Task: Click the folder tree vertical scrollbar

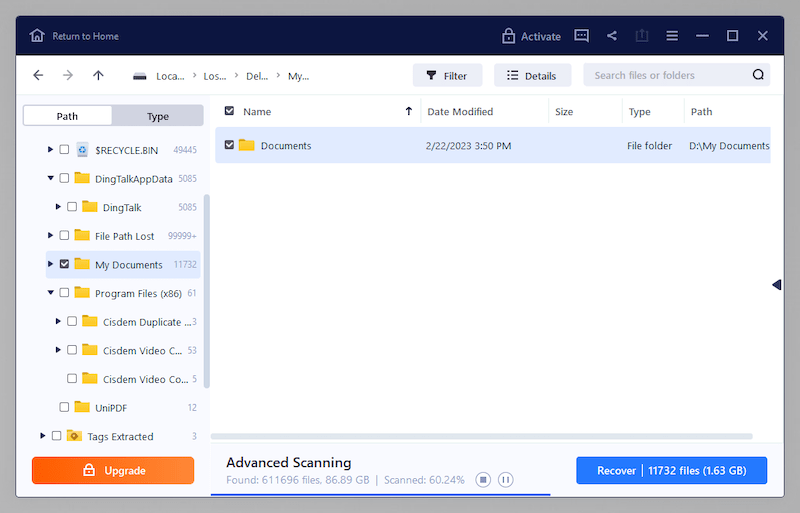Action: pyautogui.click(x=207, y=291)
